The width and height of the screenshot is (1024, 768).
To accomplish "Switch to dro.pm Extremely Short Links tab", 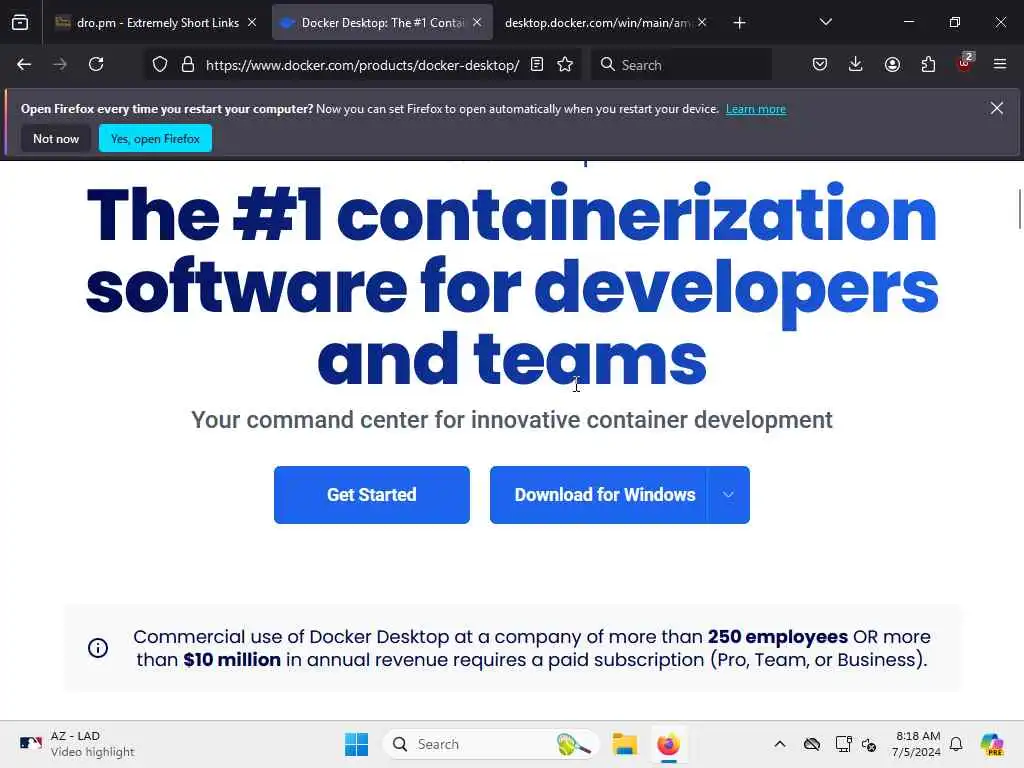I will tap(156, 23).
